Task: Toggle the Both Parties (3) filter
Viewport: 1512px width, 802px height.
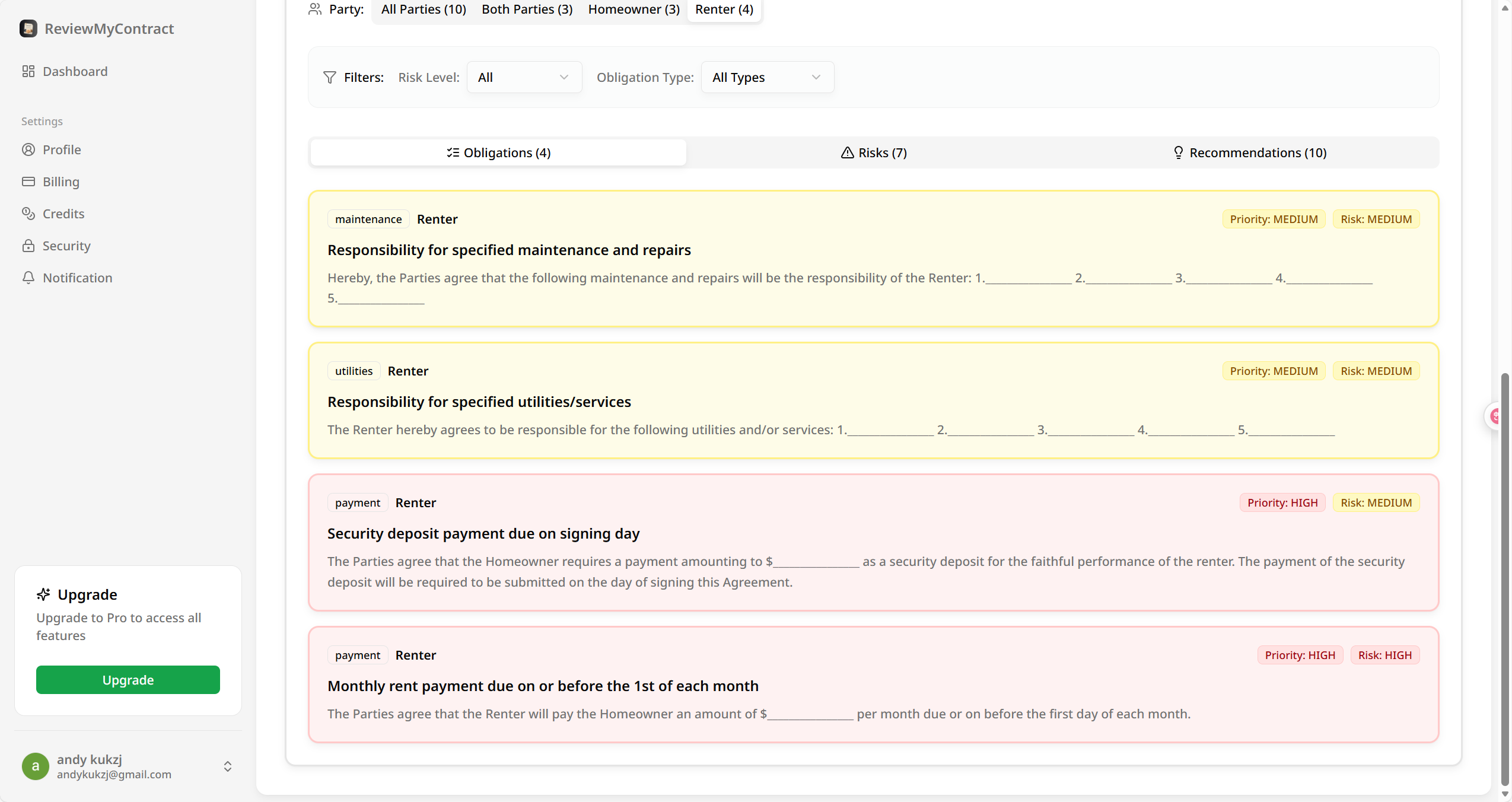Action: (526, 9)
